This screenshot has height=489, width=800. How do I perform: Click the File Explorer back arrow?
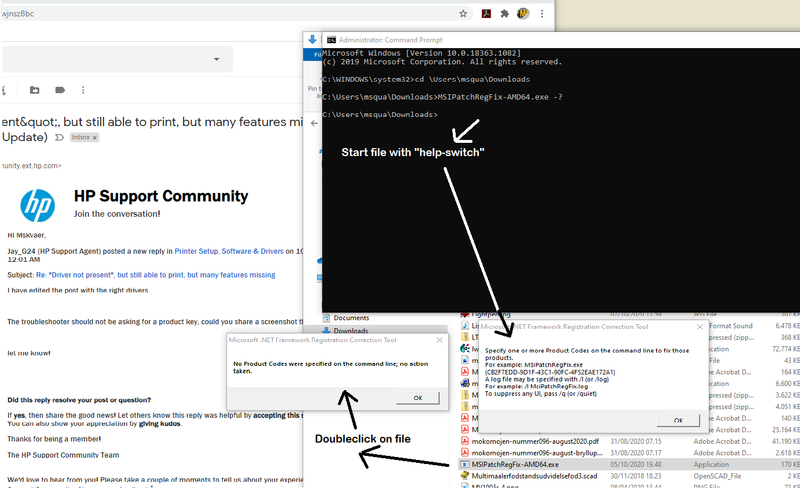point(315,121)
